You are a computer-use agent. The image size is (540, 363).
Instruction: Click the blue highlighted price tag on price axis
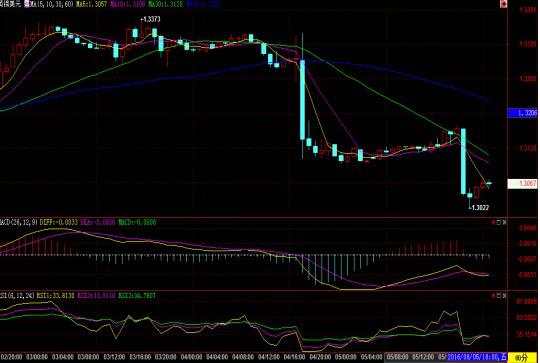pos(522,113)
